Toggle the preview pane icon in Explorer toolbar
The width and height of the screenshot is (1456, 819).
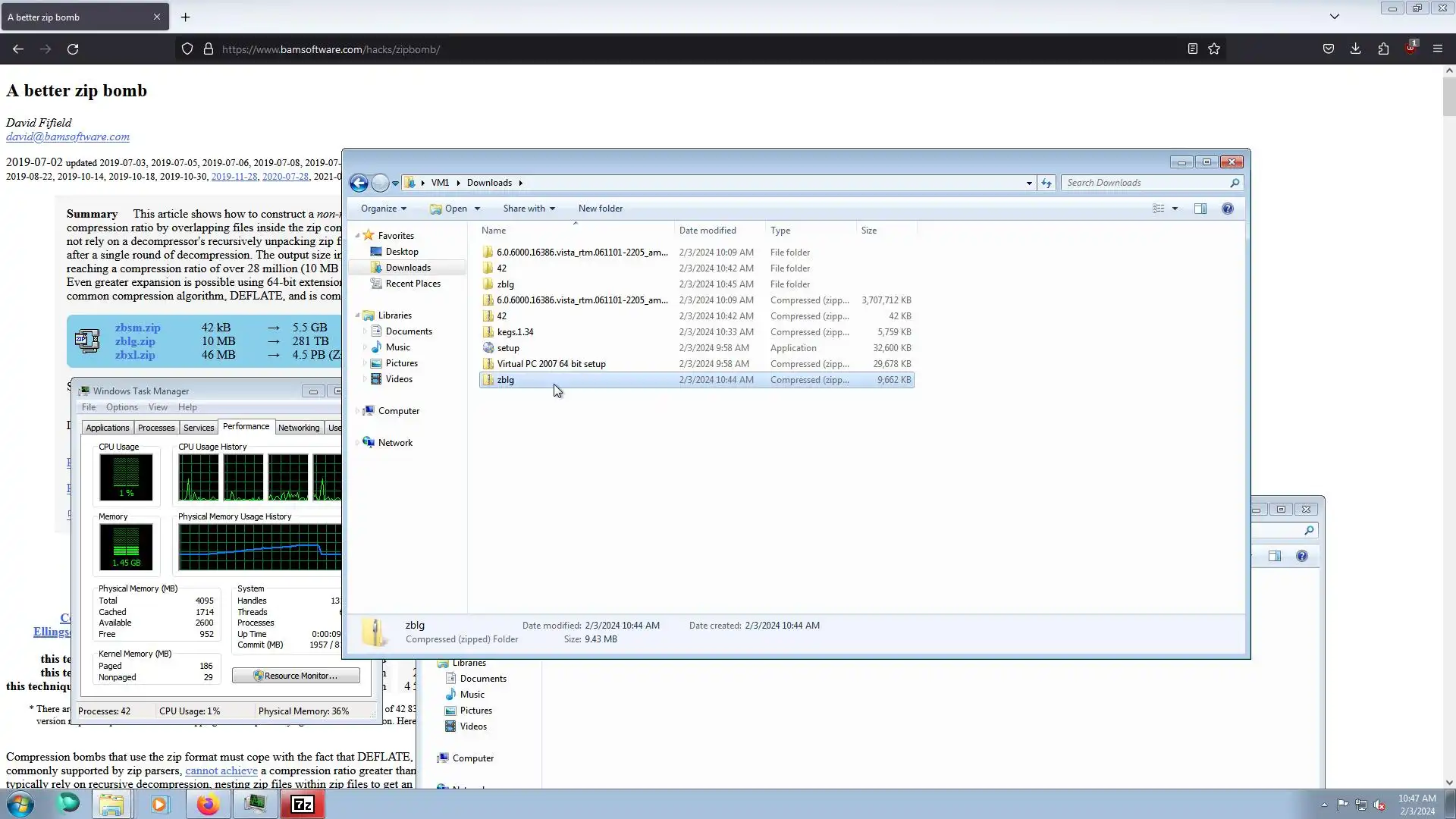[1200, 209]
